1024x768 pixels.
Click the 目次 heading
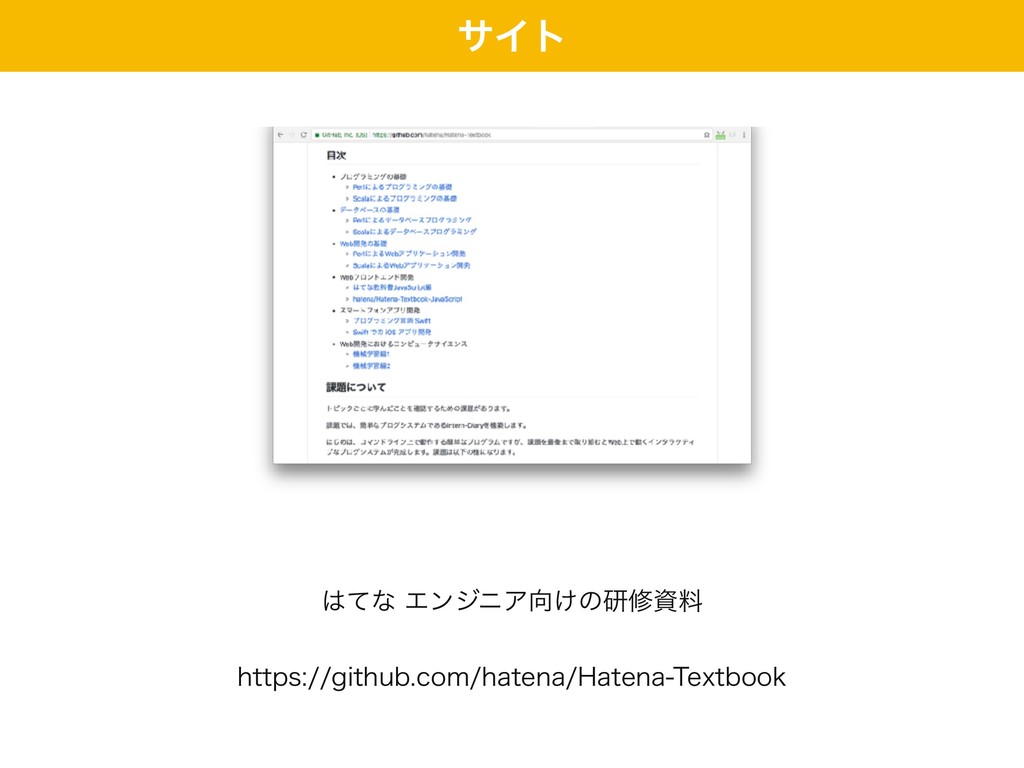coord(336,155)
